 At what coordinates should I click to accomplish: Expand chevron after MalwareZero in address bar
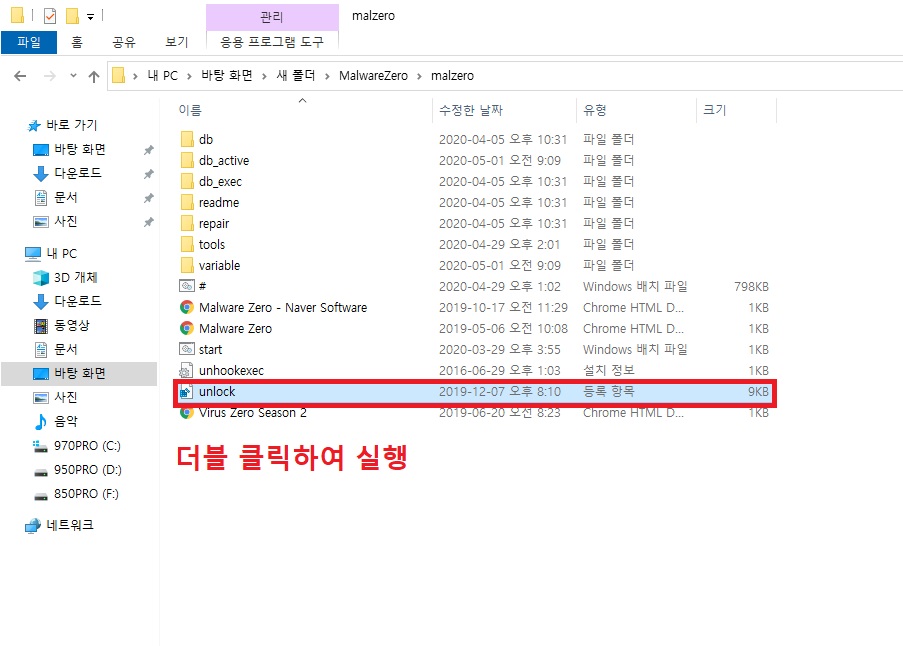coord(419,76)
